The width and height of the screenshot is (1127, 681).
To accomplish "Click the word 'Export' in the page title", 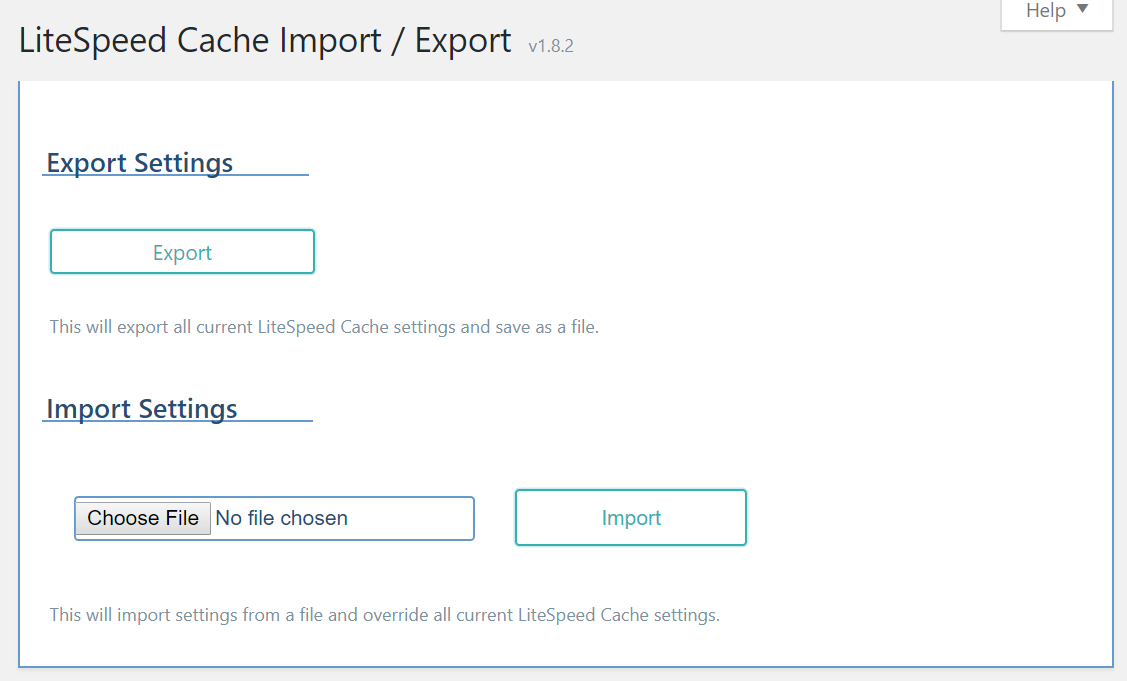I will pos(463,40).
